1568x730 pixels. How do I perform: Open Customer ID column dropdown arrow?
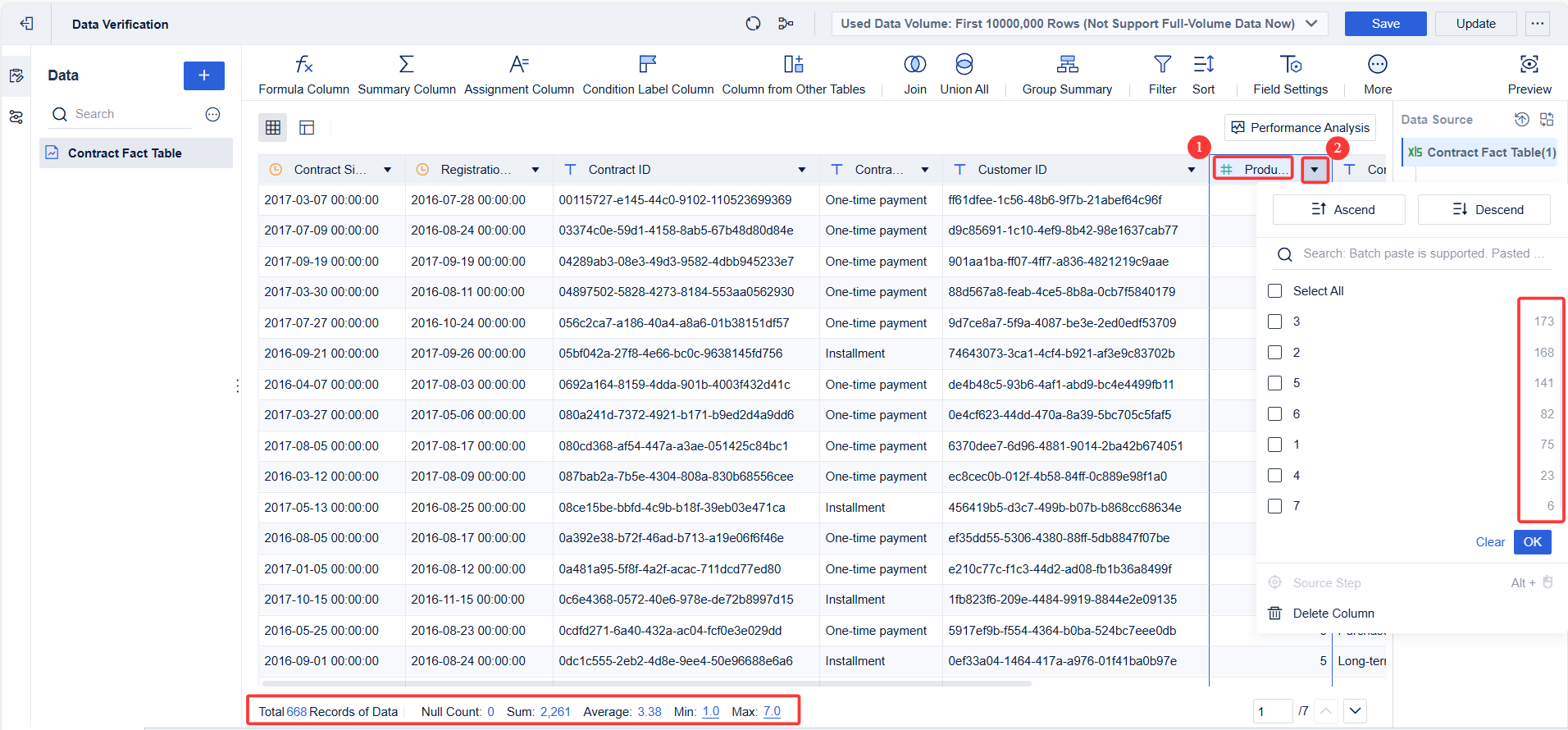1191,170
